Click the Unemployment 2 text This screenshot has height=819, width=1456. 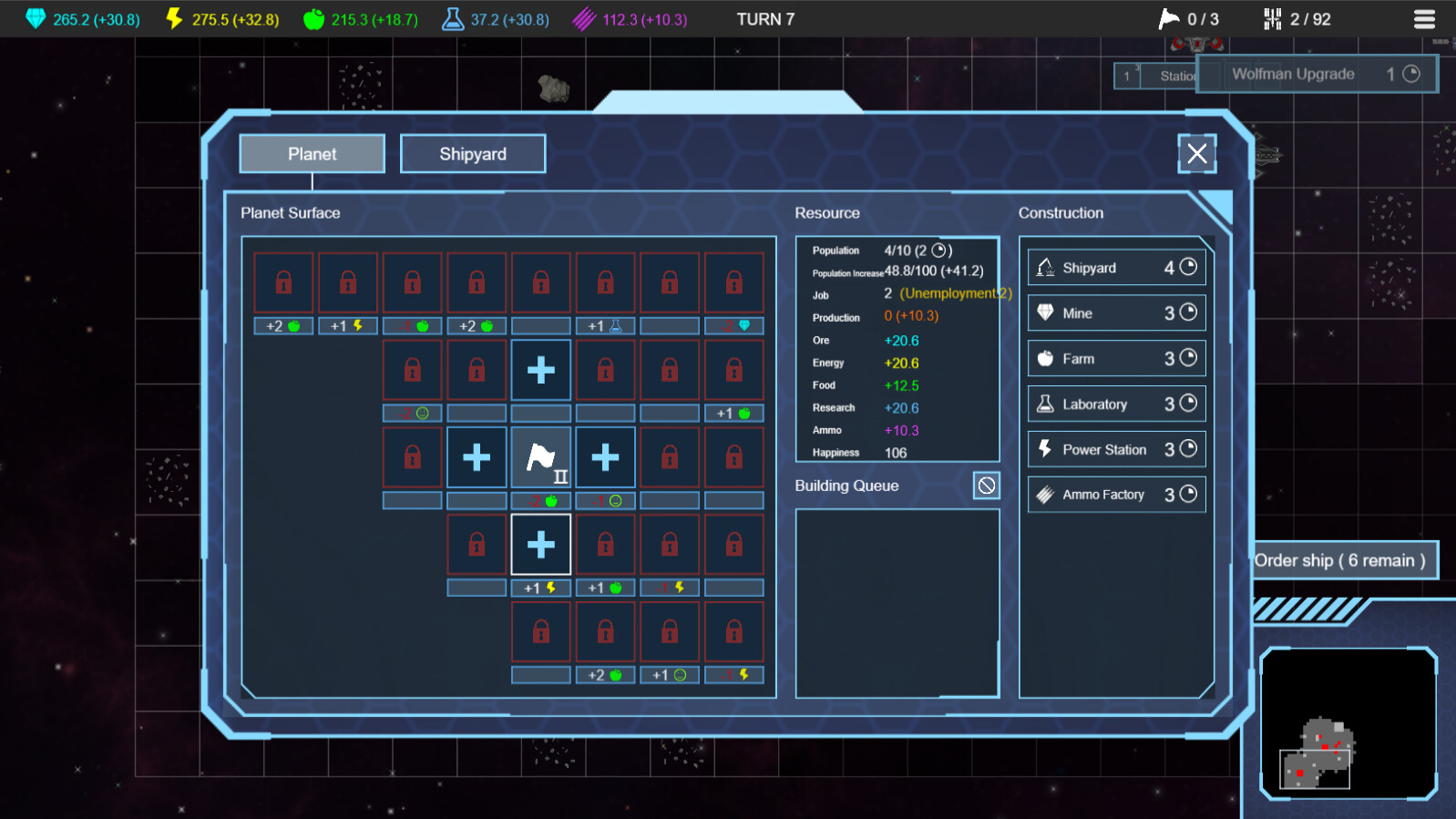coord(956,293)
